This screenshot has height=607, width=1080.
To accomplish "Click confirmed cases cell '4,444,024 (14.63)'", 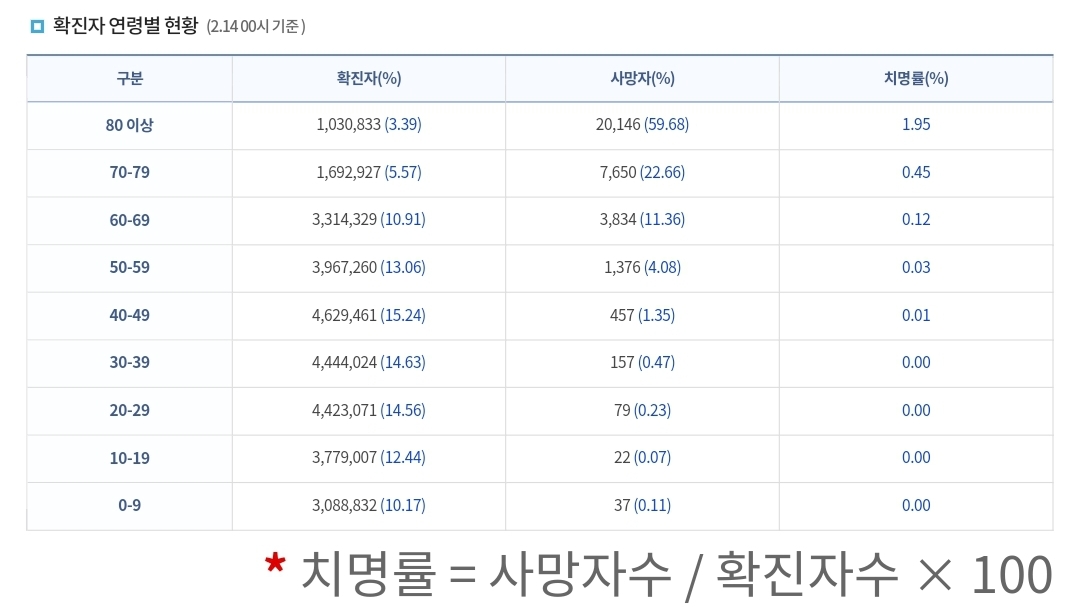I will tap(368, 362).
